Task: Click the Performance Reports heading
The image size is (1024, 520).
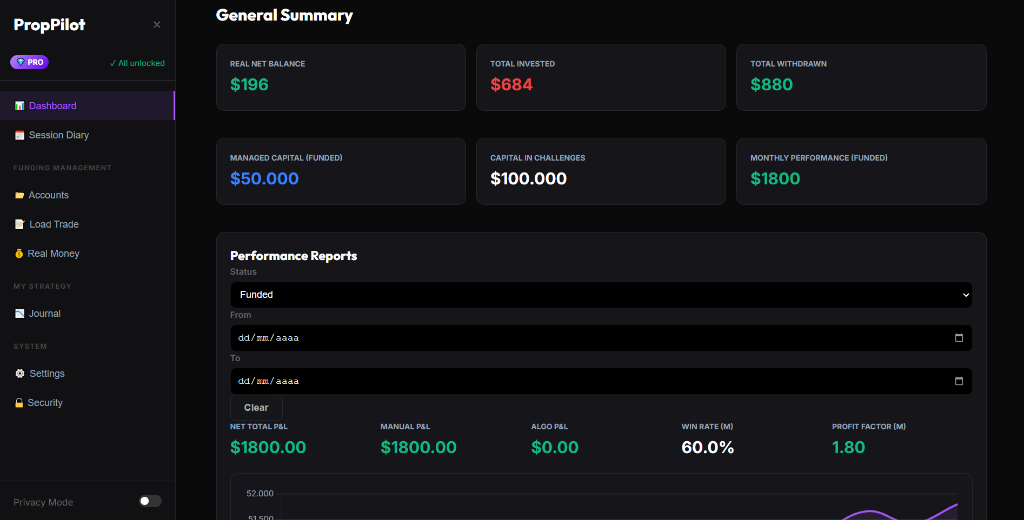Action: point(294,256)
